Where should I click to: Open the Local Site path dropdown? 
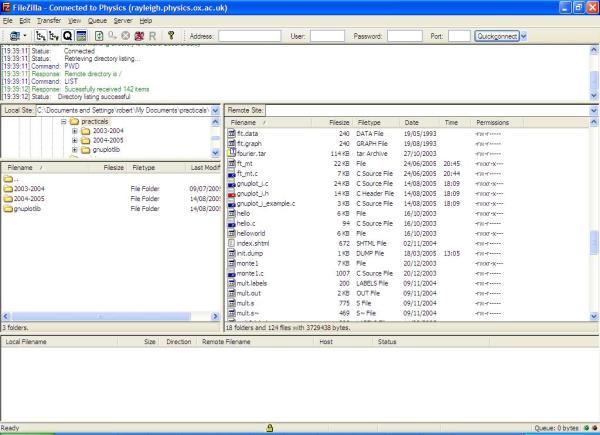coord(215,110)
